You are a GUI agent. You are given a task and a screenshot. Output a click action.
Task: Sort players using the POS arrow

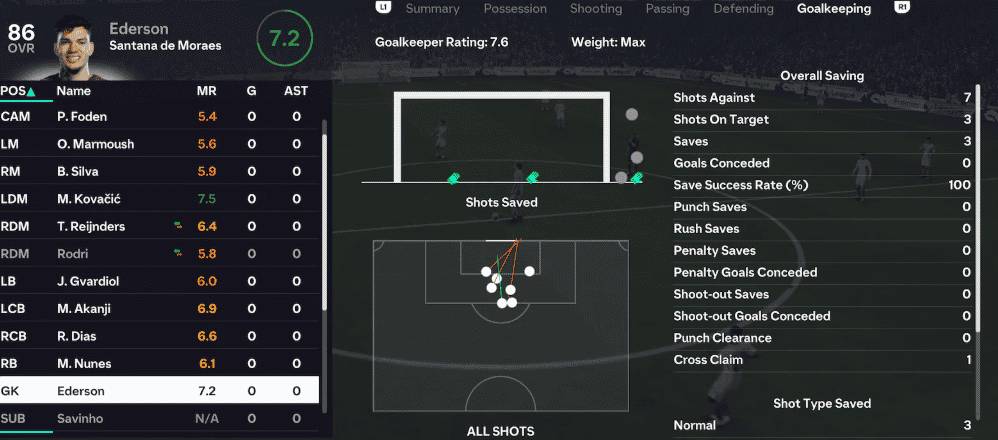pyautogui.click(x=31, y=92)
